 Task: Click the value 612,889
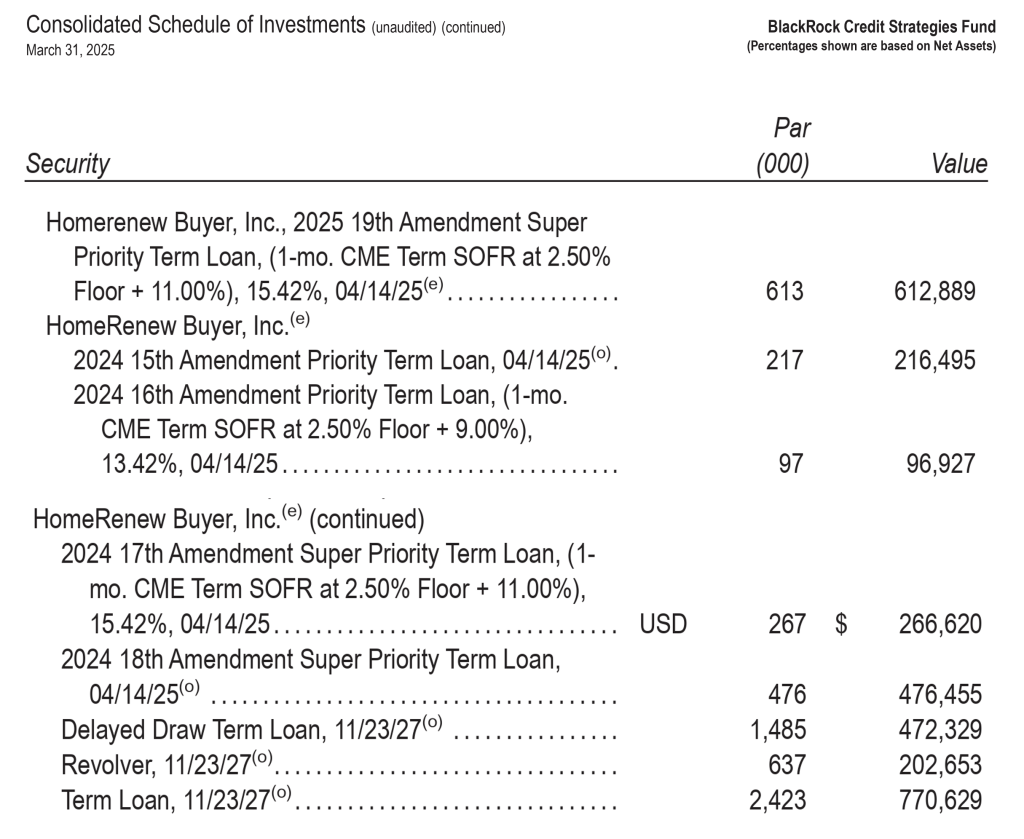[x=935, y=291]
